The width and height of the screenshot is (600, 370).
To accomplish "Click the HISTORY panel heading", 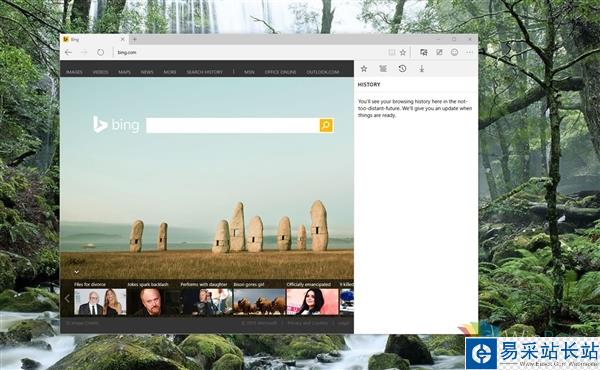I will 369,85.
